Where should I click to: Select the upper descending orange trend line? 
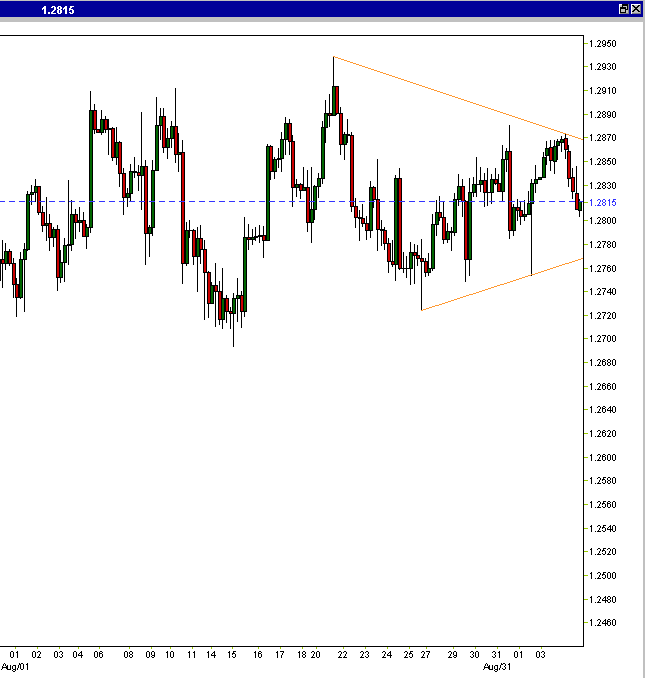458,98
